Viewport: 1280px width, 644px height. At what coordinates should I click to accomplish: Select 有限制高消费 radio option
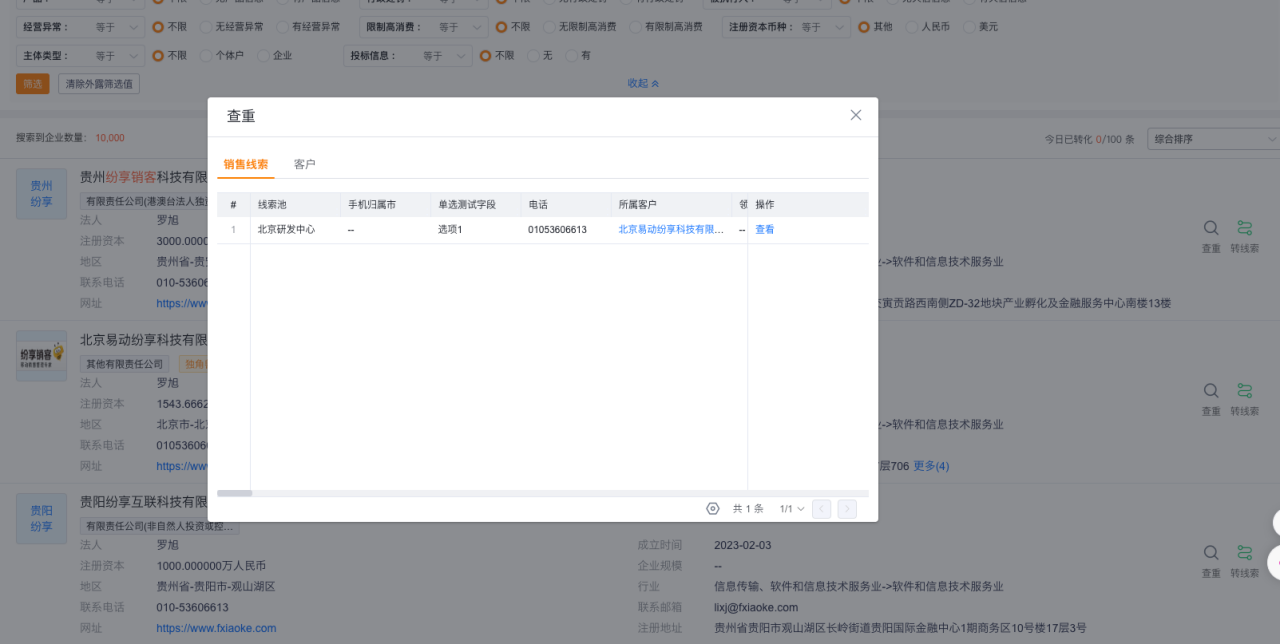(635, 27)
